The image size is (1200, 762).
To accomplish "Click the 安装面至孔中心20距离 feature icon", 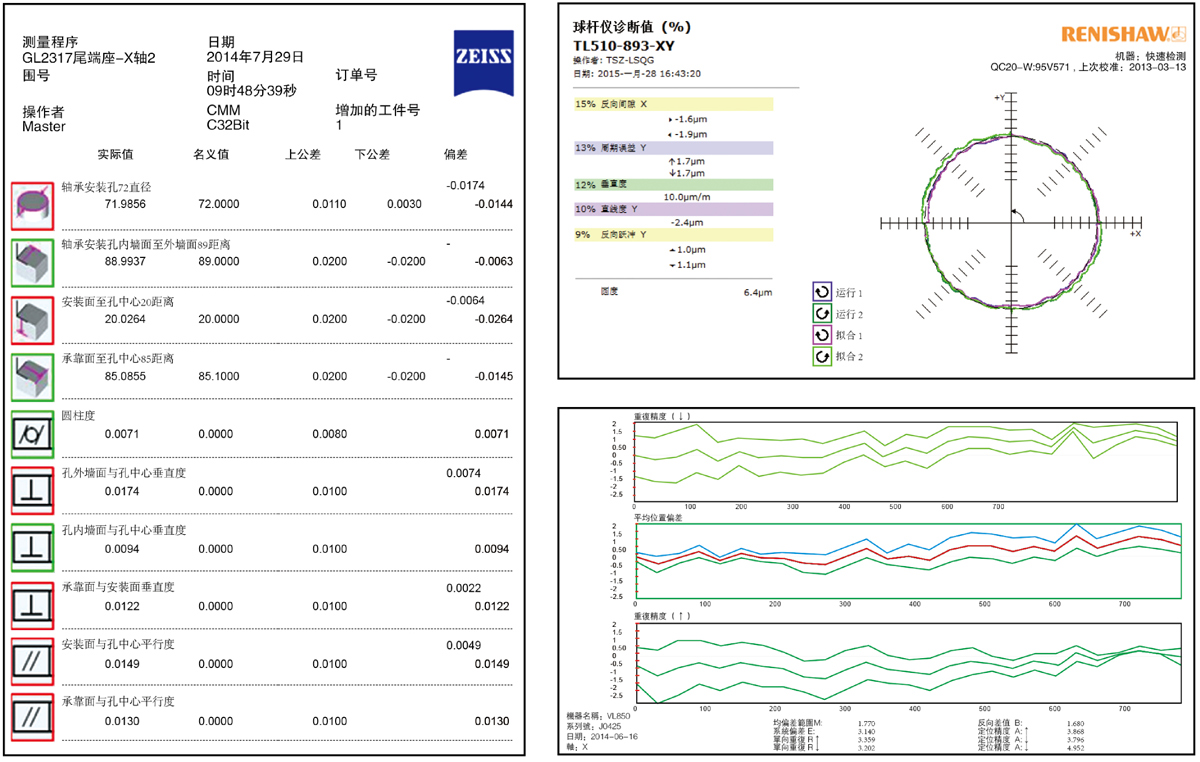I will coord(30,318).
